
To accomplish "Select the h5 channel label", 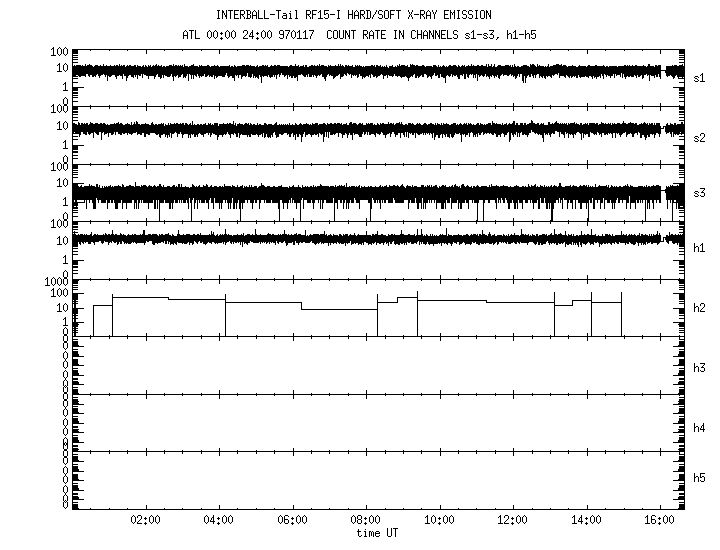I will [x=699, y=479].
